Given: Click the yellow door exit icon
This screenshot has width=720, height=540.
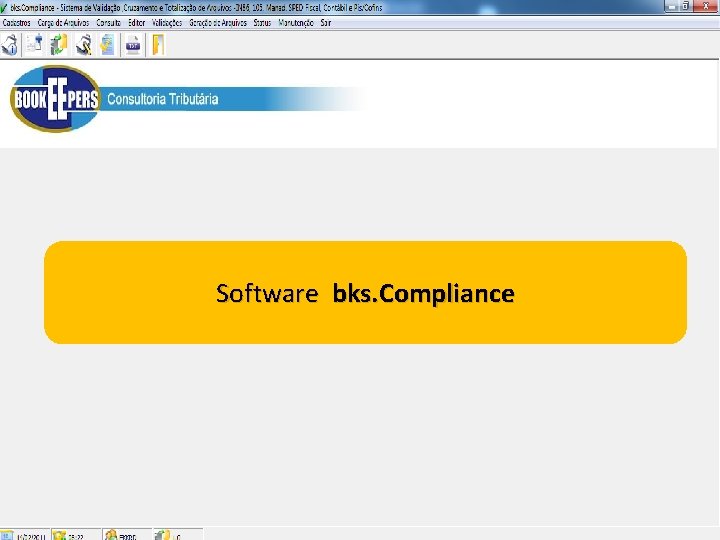Looking at the screenshot, I should click(x=158, y=45).
